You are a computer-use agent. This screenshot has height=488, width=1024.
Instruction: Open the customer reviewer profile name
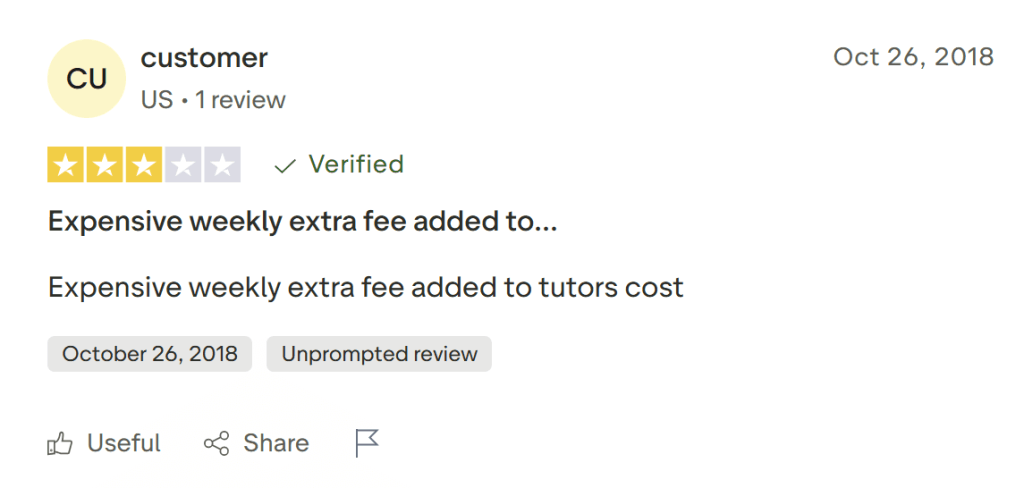(204, 58)
